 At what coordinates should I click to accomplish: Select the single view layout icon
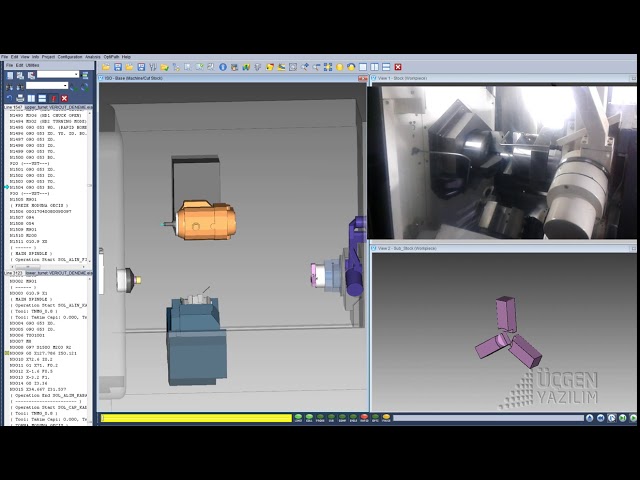pos(363,67)
